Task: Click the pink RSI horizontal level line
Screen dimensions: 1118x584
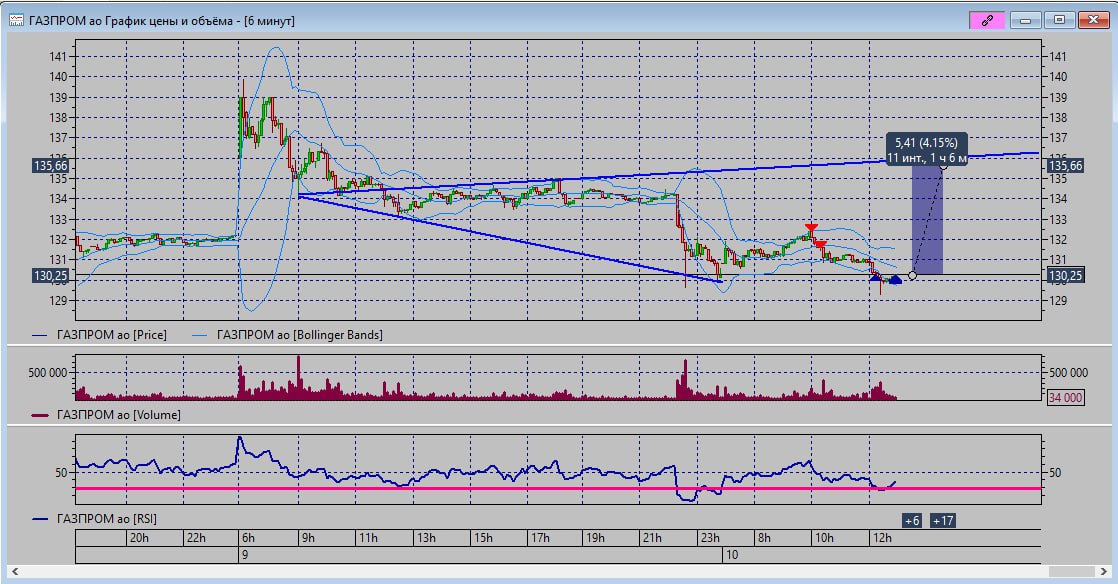Action: click(x=500, y=489)
